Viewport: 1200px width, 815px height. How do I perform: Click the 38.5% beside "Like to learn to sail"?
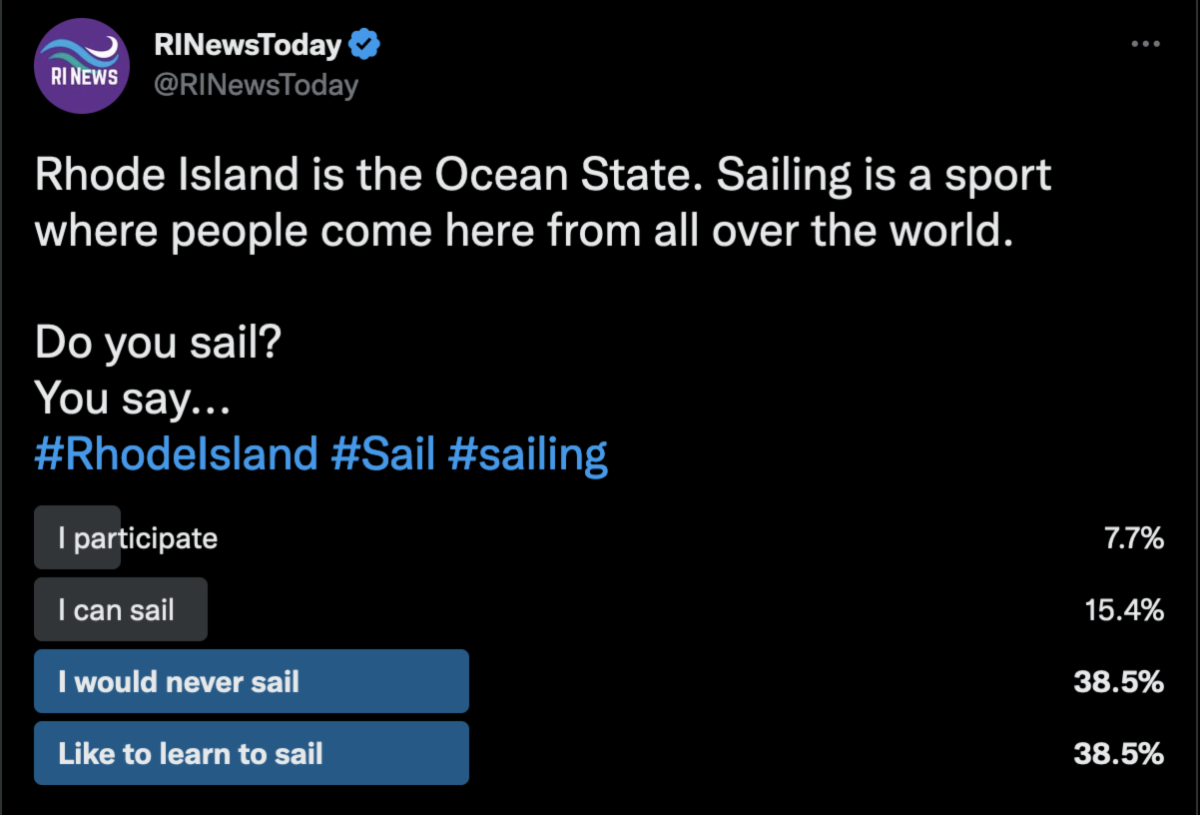click(x=1118, y=753)
